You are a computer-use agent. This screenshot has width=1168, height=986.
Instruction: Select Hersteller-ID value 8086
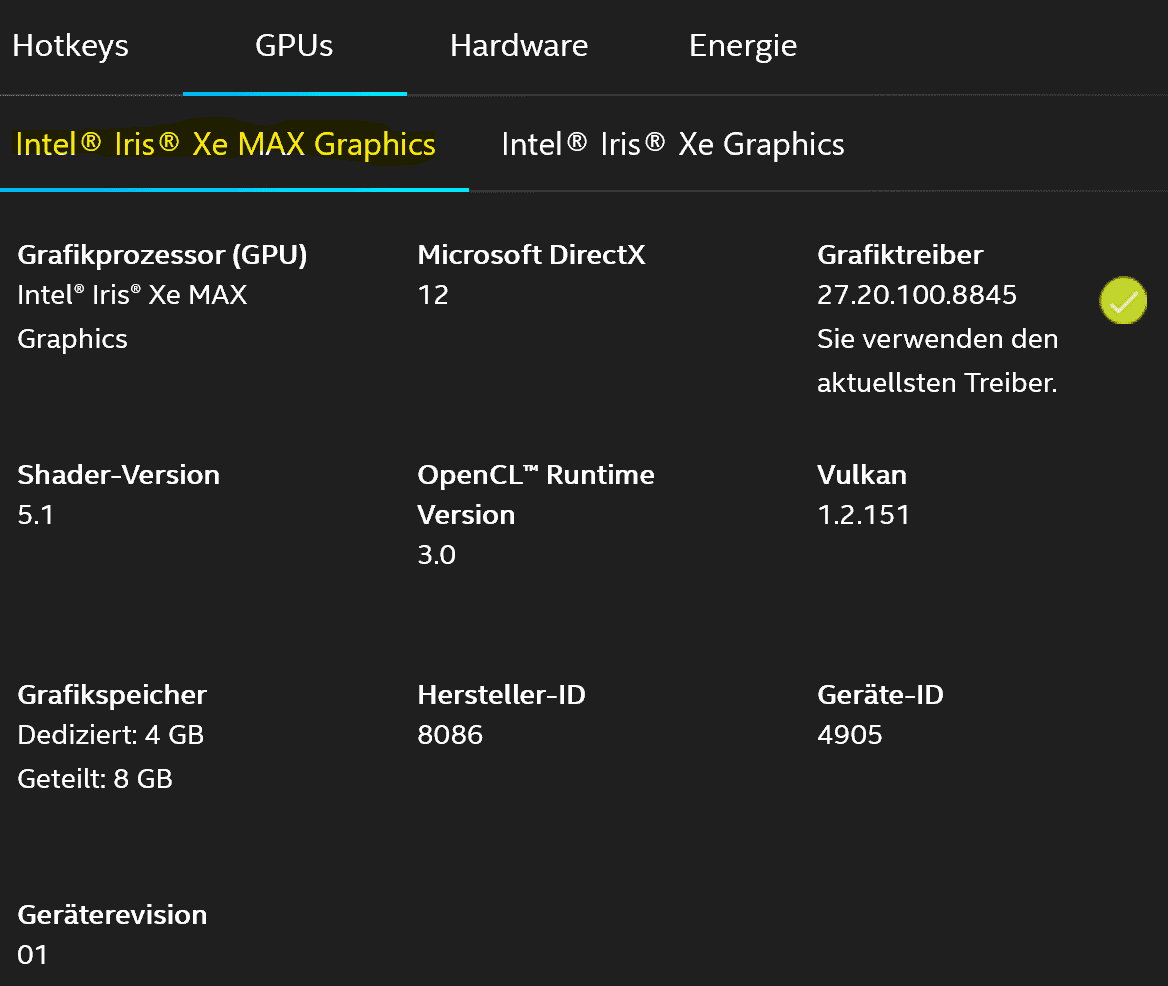(450, 735)
